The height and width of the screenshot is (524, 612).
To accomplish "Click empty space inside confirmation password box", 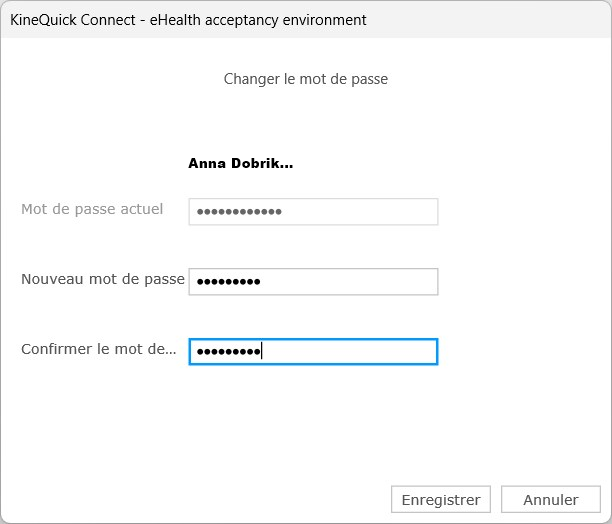I will 349,352.
